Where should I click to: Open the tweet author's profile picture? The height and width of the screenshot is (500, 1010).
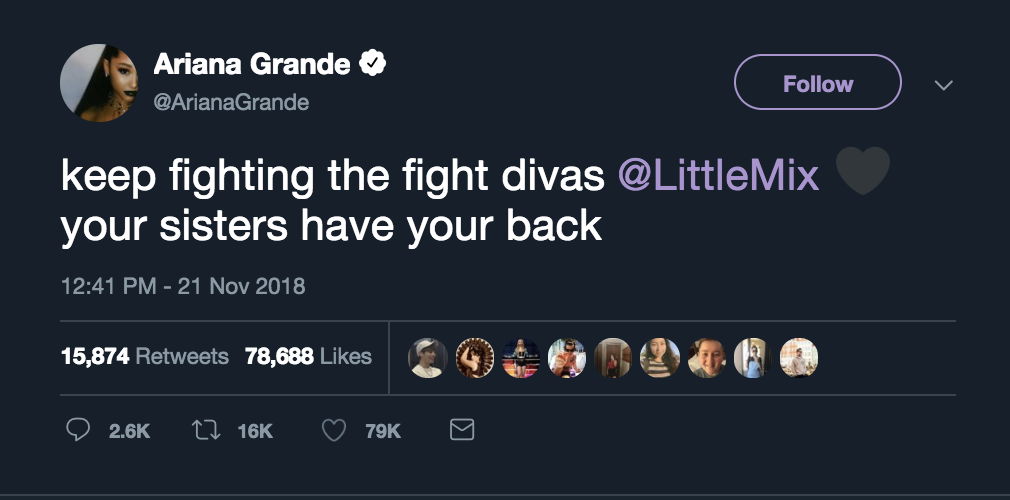tap(98, 82)
